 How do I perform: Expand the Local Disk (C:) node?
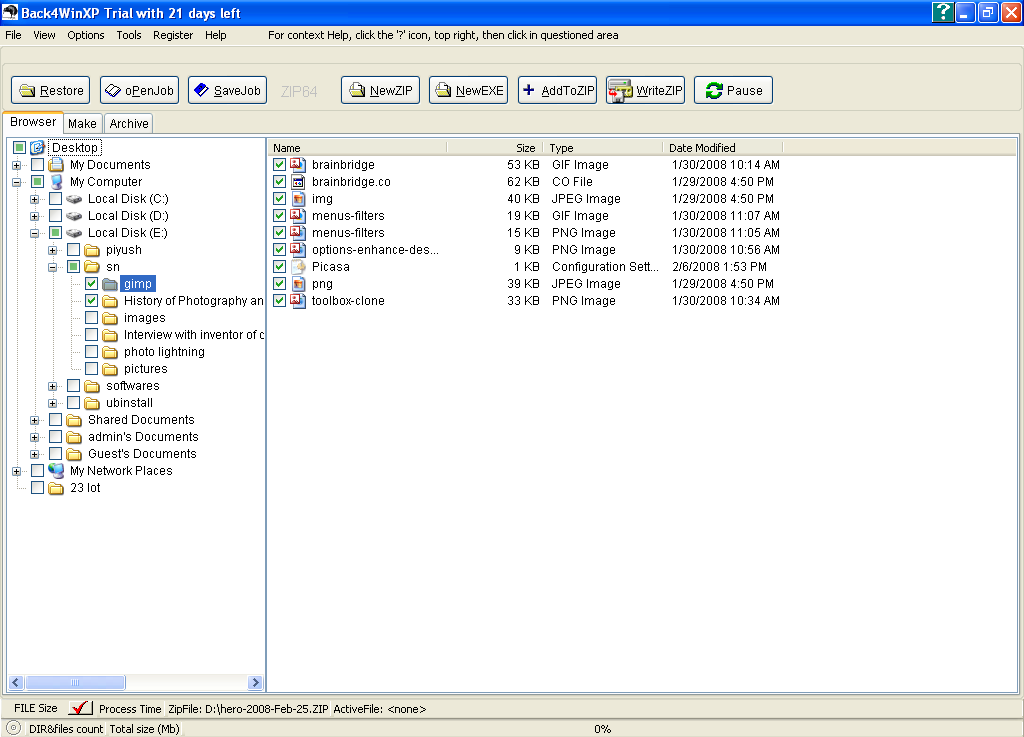[35, 199]
